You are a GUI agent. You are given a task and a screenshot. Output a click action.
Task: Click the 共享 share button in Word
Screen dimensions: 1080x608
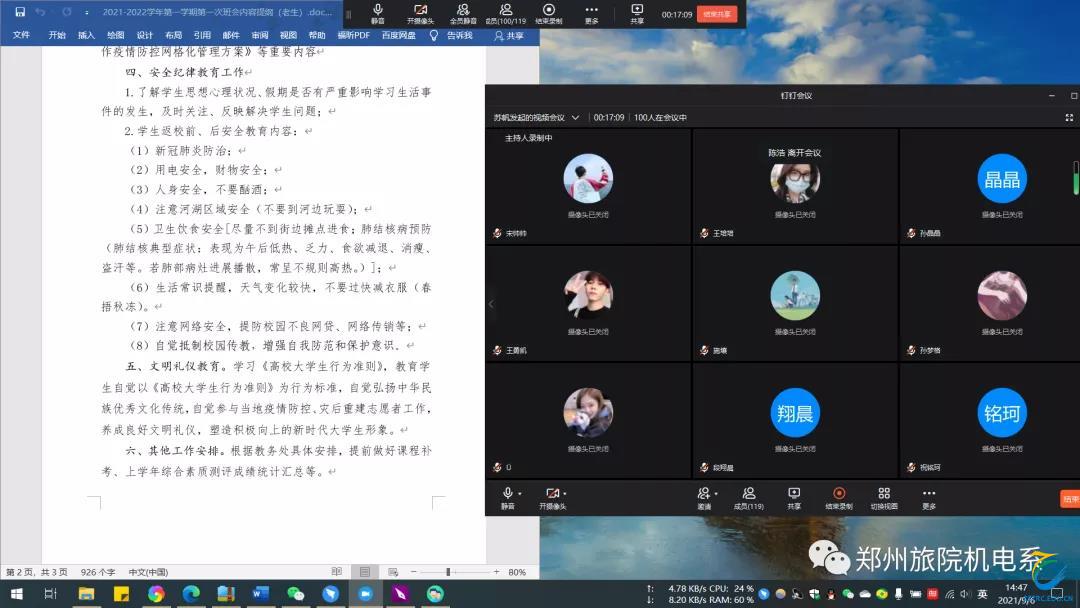508,35
